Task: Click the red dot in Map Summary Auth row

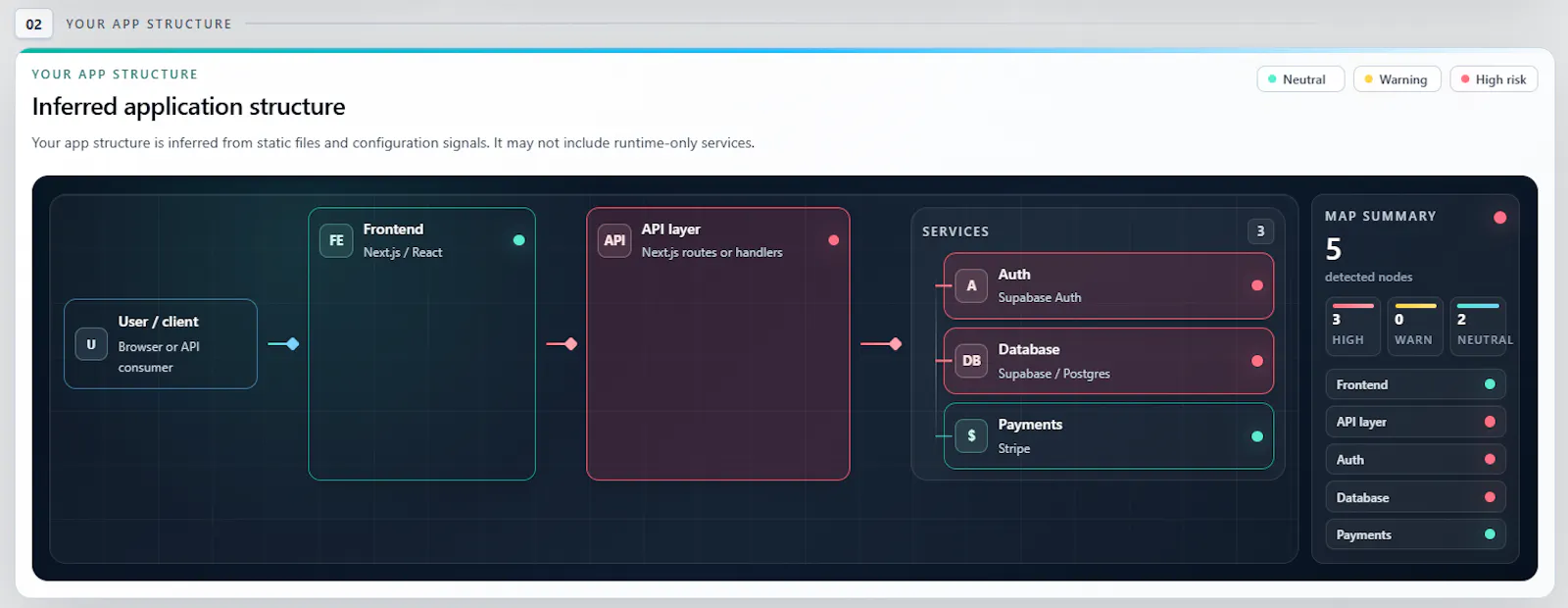Action: (1490, 459)
